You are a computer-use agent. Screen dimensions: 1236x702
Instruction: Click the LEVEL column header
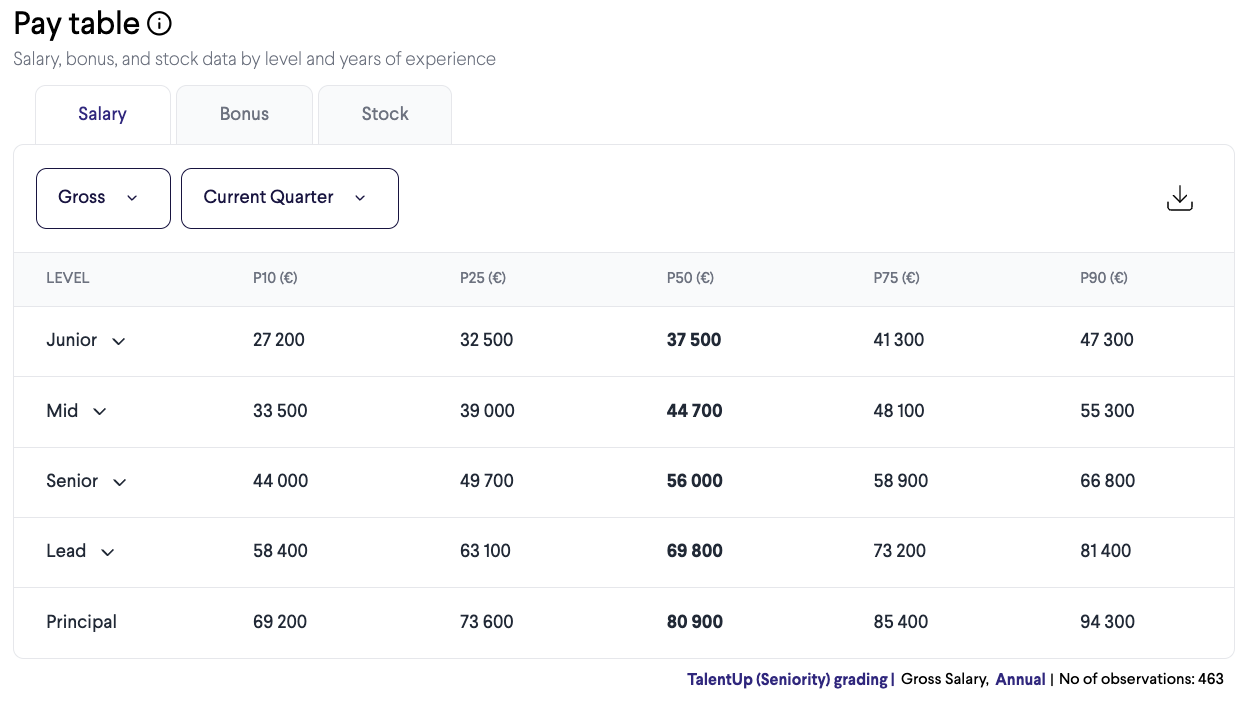[x=68, y=278]
